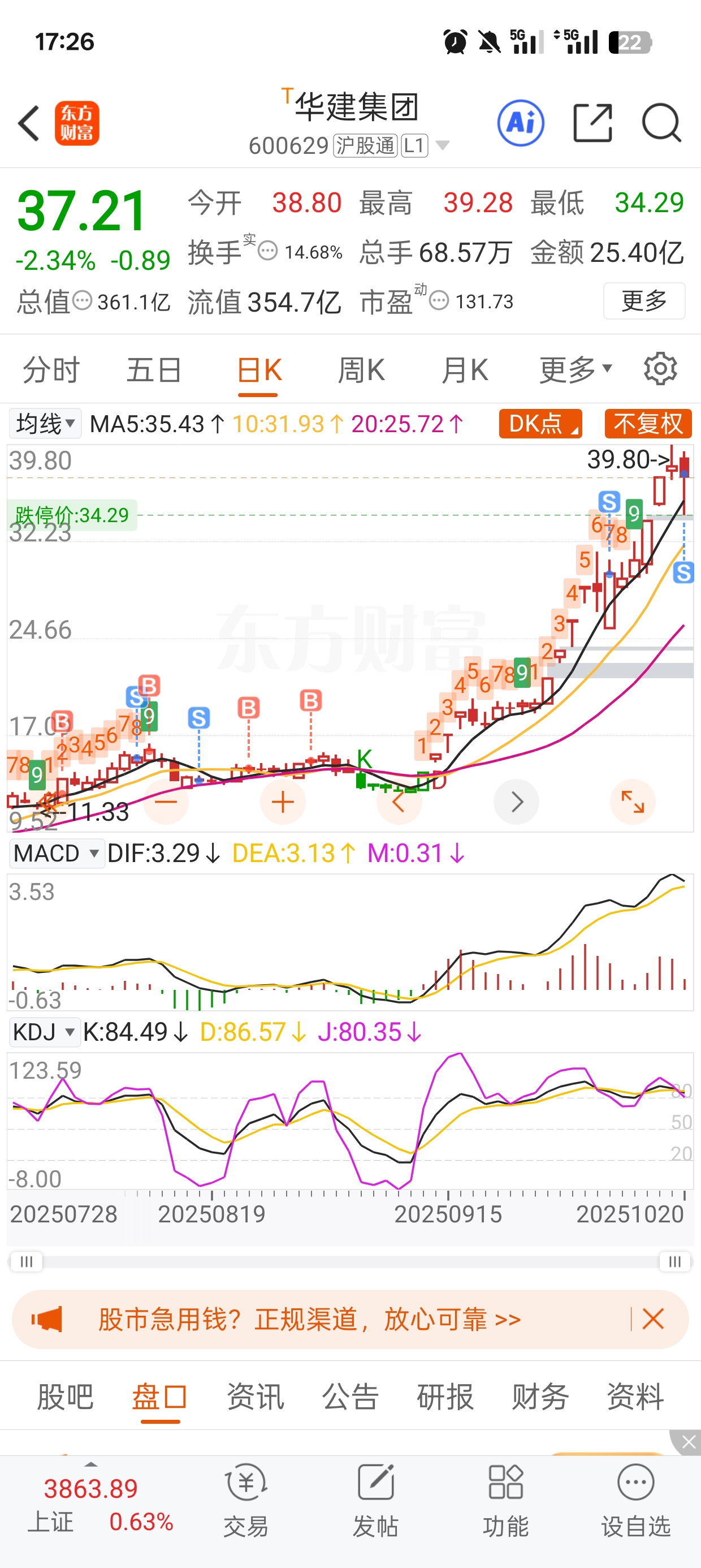
Task: Tap the latest blue S sell marker
Action: coord(683,573)
